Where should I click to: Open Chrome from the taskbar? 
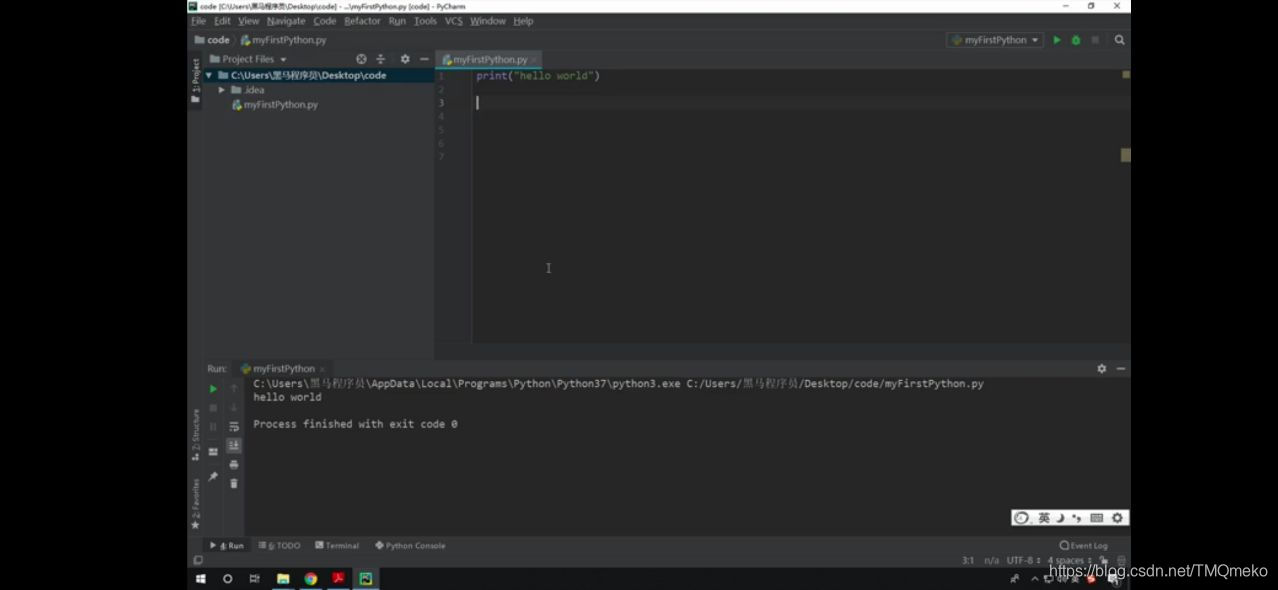pyautogui.click(x=310, y=578)
